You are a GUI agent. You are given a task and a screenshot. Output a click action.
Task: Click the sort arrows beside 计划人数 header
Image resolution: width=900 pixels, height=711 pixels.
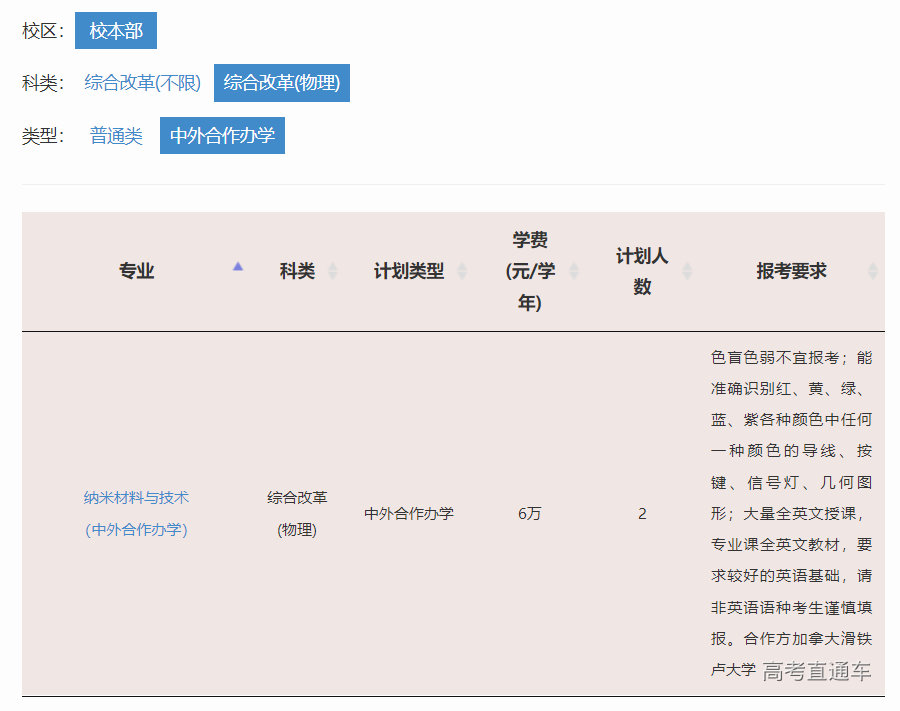(685, 270)
